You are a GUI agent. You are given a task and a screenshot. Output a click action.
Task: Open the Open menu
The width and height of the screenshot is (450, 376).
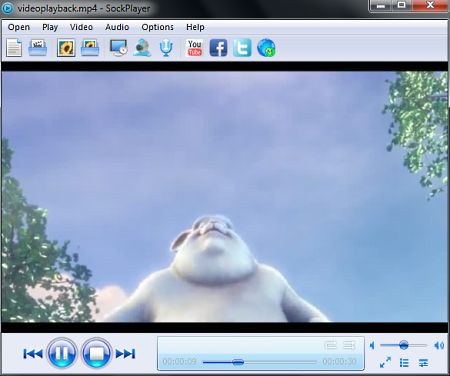point(19,27)
